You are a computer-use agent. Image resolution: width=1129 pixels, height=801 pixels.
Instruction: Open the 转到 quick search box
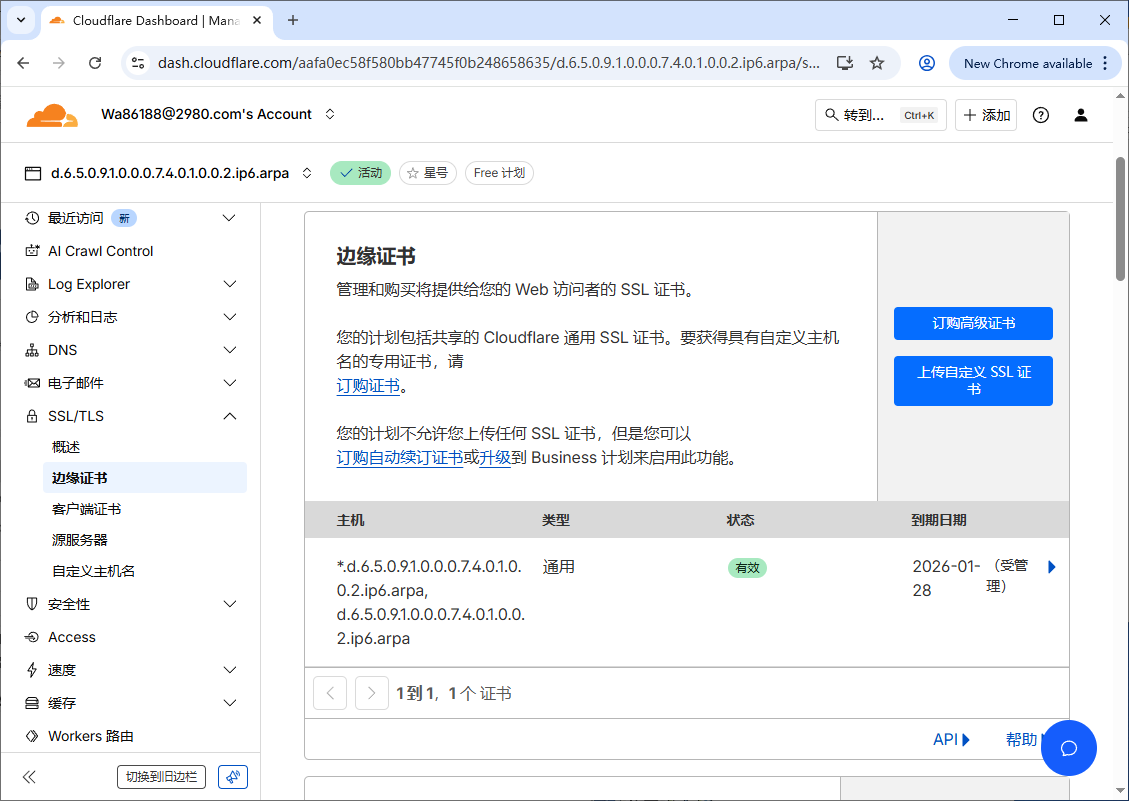(880, 114)
